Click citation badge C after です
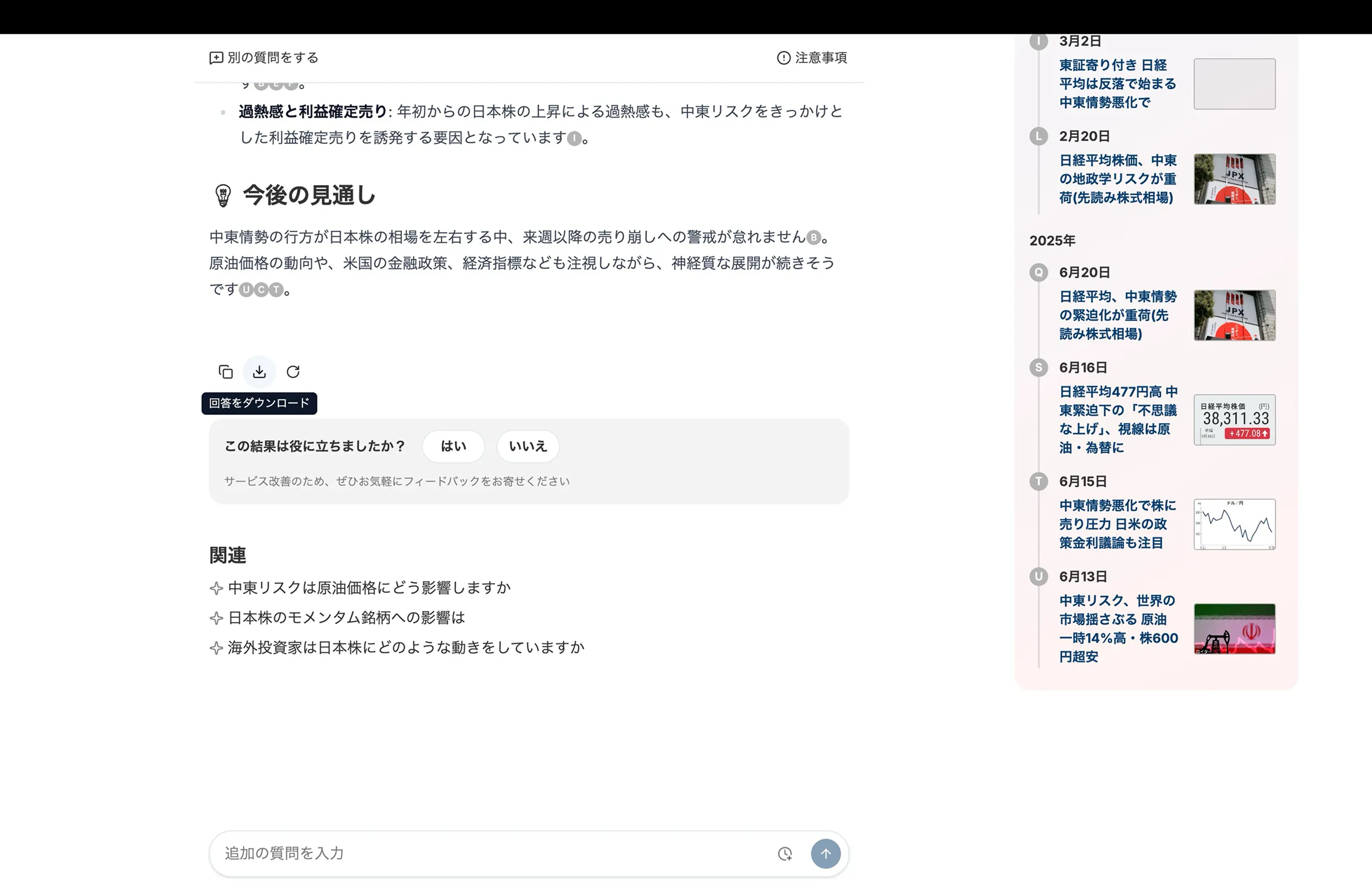 [x=261, y=290]
